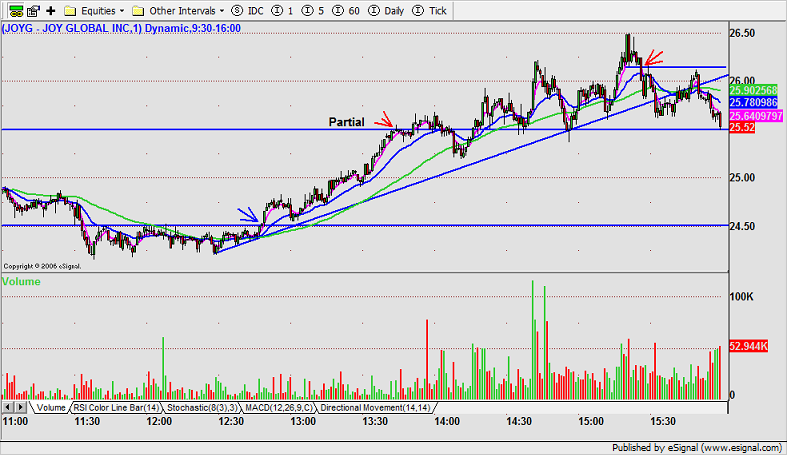Click the Partial annotation text

coord(346,122)
